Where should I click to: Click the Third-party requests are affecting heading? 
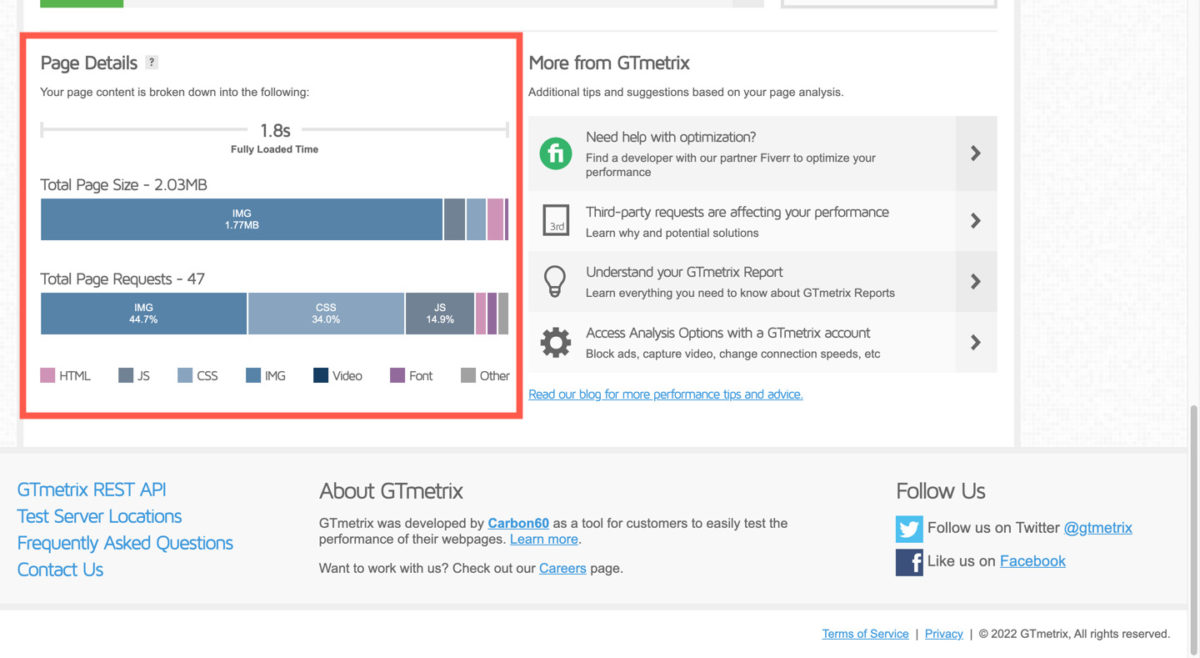point(737,212)
